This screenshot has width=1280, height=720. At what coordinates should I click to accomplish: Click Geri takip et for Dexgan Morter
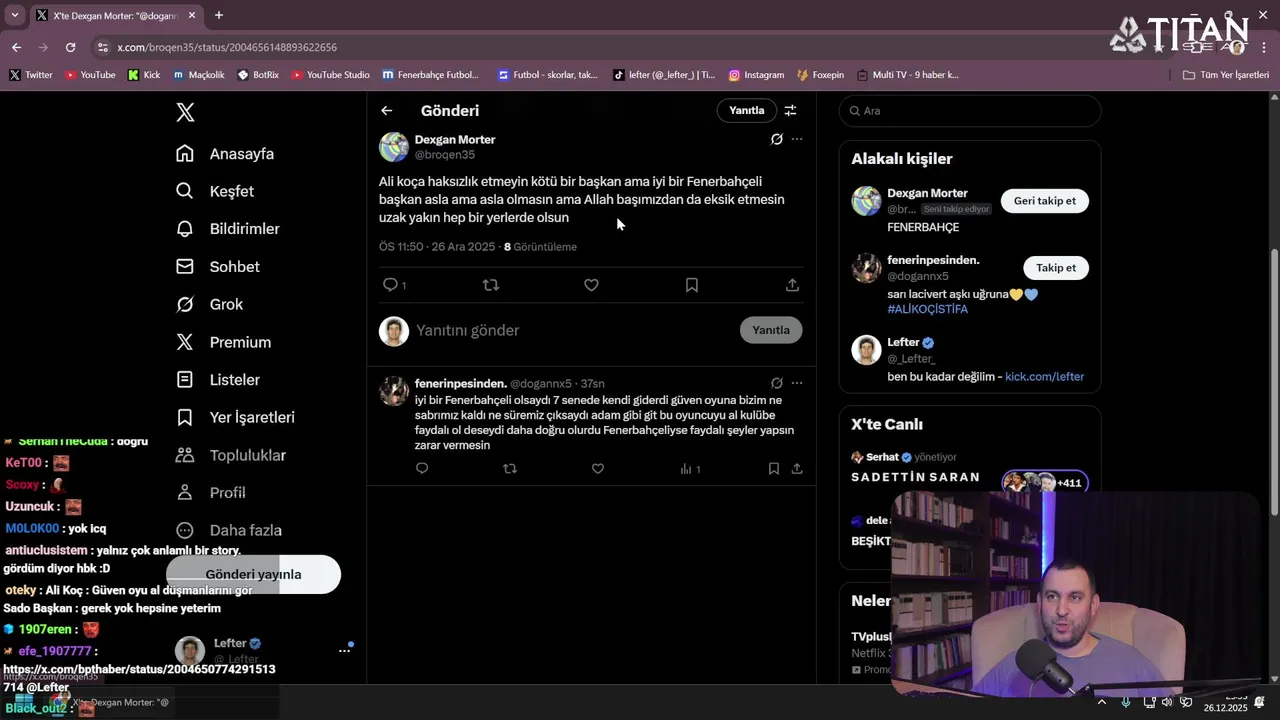pos(1045,201)
